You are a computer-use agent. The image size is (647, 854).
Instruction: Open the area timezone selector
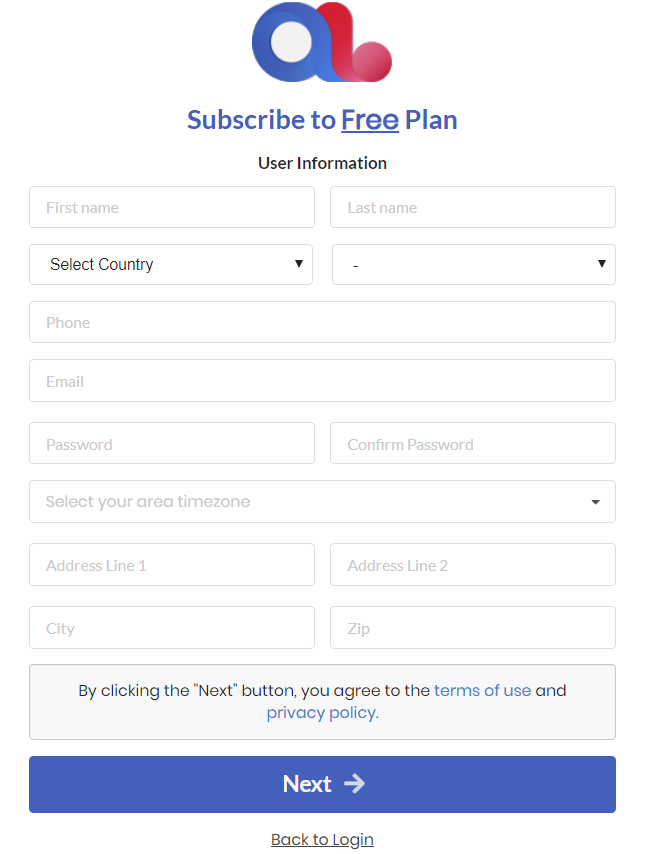coord(322,502)
